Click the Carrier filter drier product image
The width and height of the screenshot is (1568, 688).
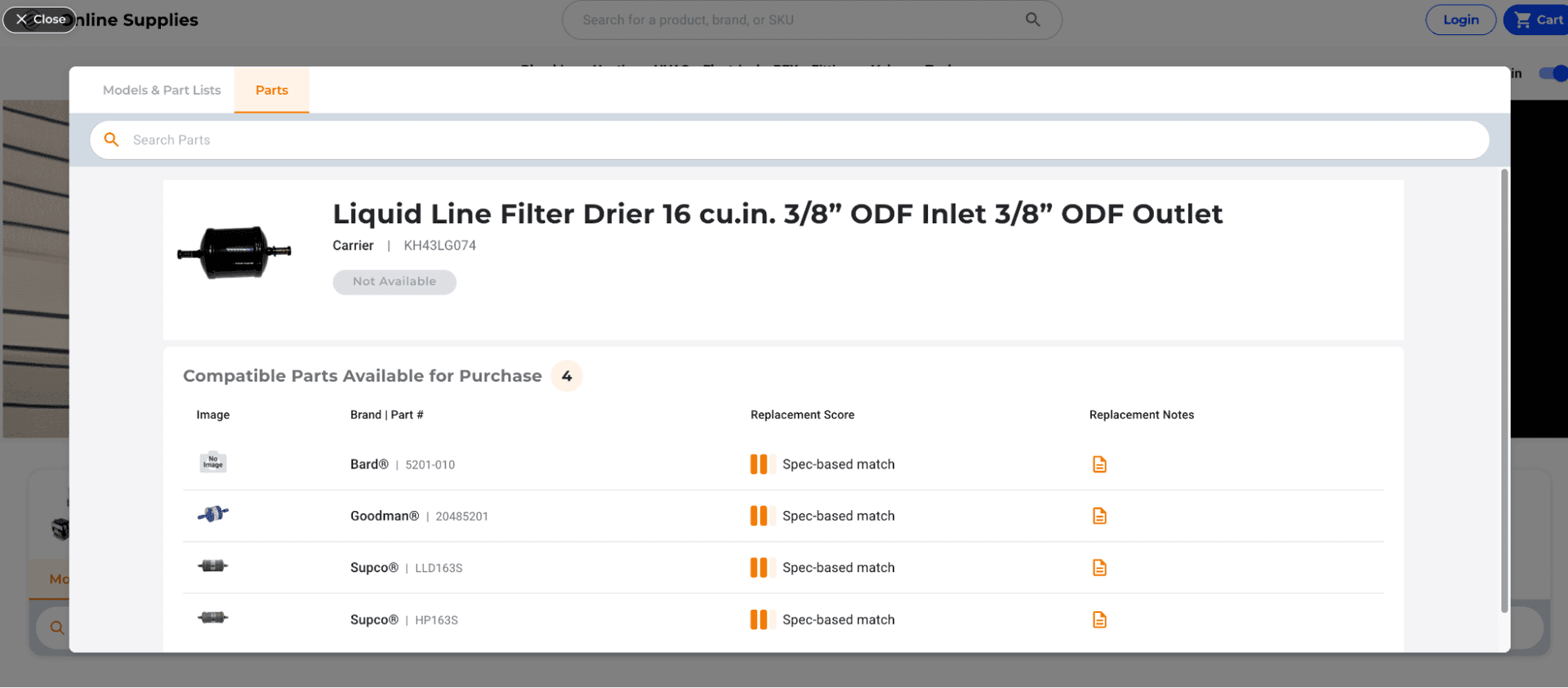234,253
